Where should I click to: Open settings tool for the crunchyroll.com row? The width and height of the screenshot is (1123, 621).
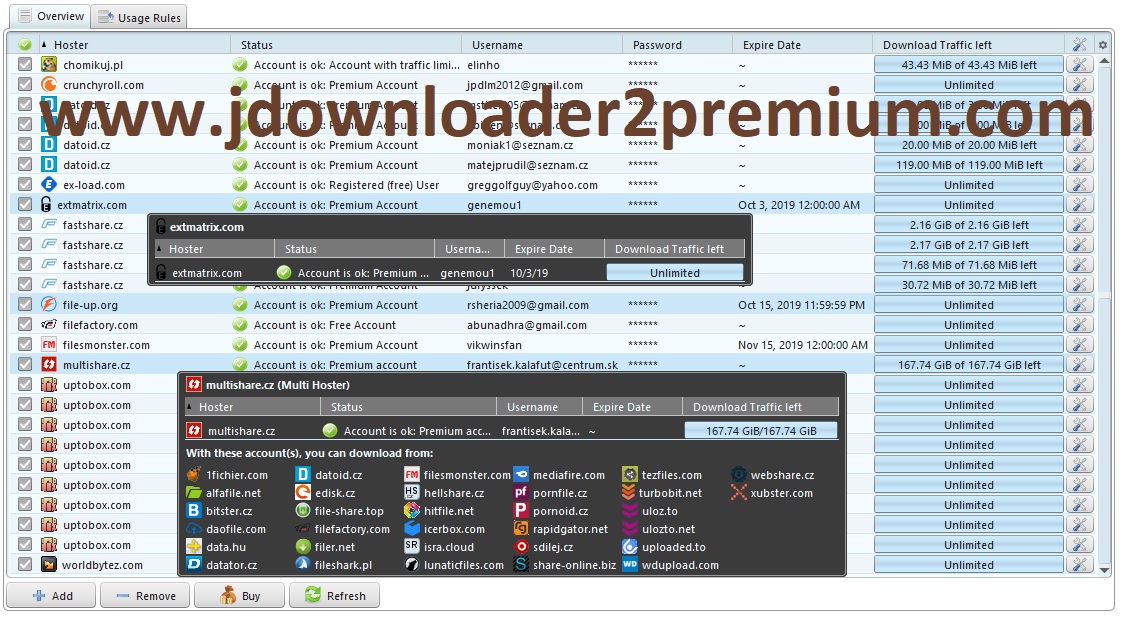[x=1079, y=85]
